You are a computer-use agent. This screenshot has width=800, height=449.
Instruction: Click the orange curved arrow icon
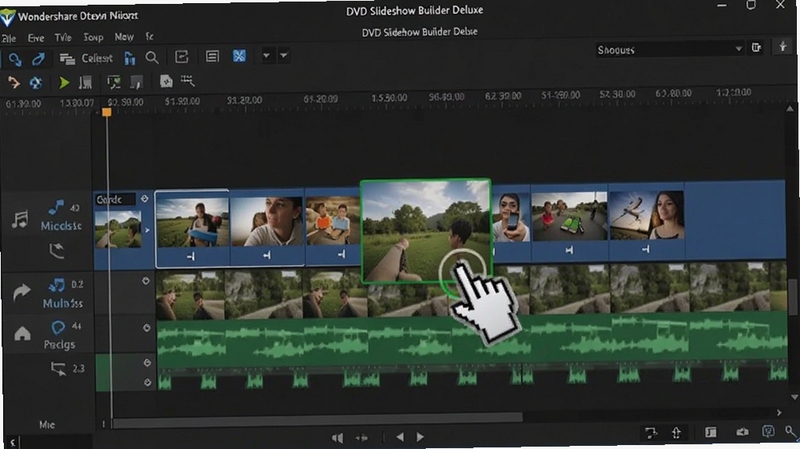point(13,82)
